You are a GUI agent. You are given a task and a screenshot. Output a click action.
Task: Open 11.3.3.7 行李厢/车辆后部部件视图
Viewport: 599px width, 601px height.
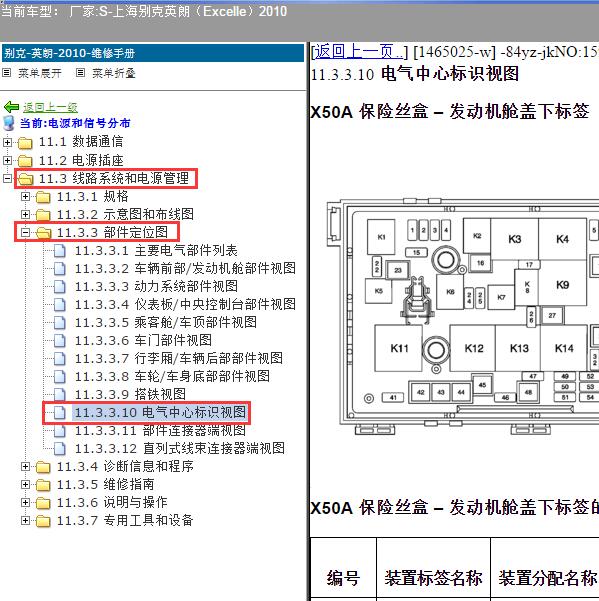pos(179,358)
